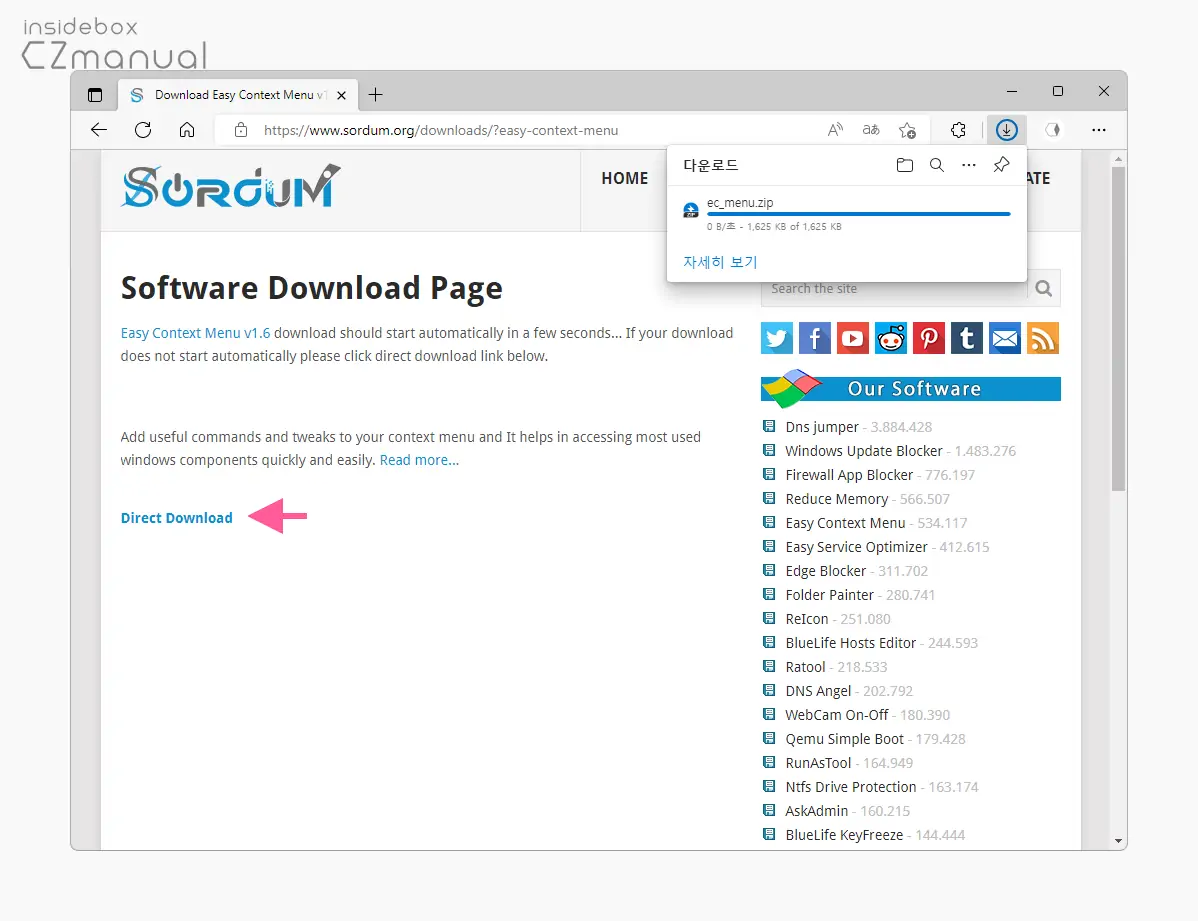Click the page vertical scrollbar thumb
The width and height of the screenshot is (1198, 921).
click(x=1119, y=329)
